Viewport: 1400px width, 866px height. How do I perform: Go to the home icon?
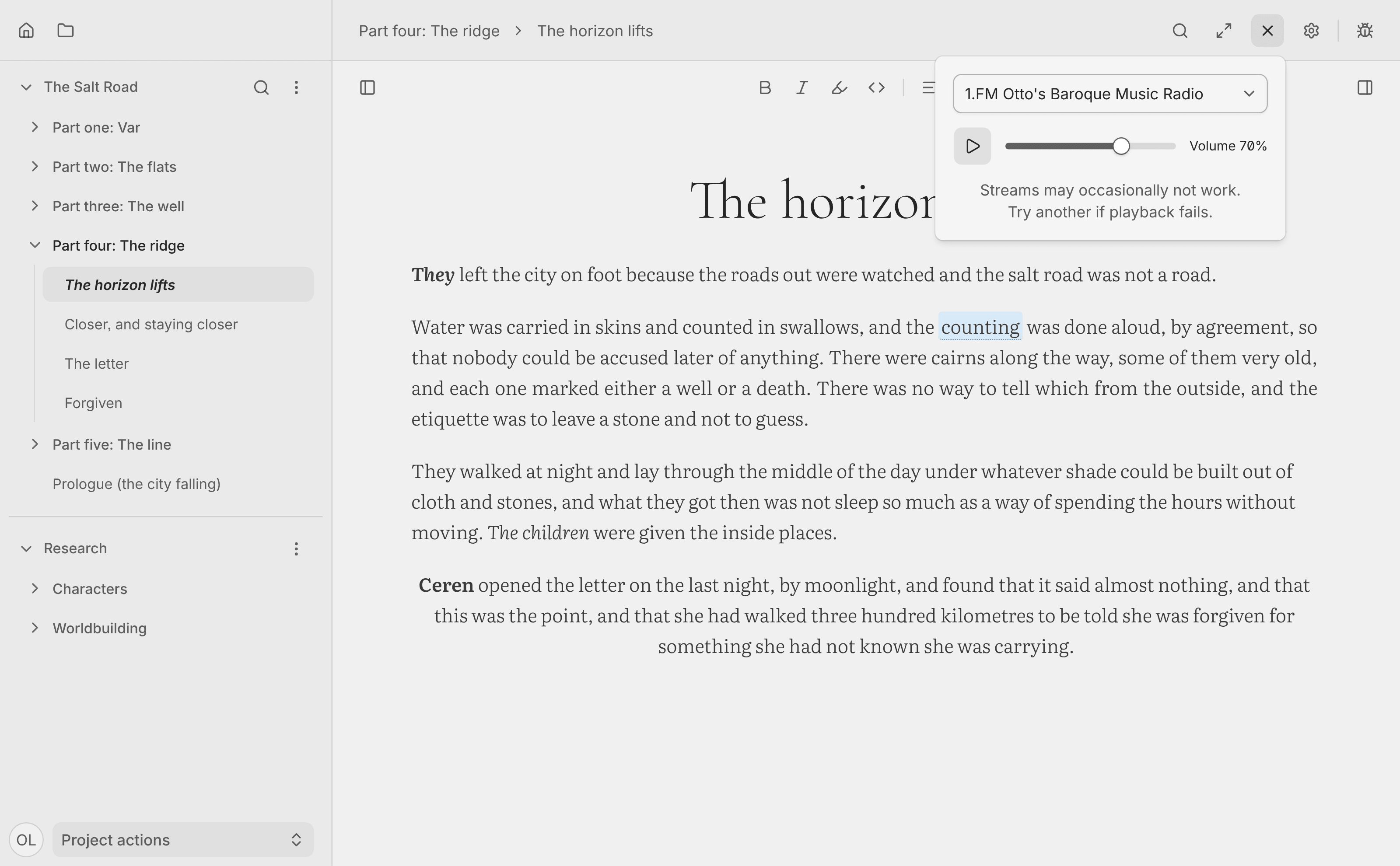click(x=26, y=30)
